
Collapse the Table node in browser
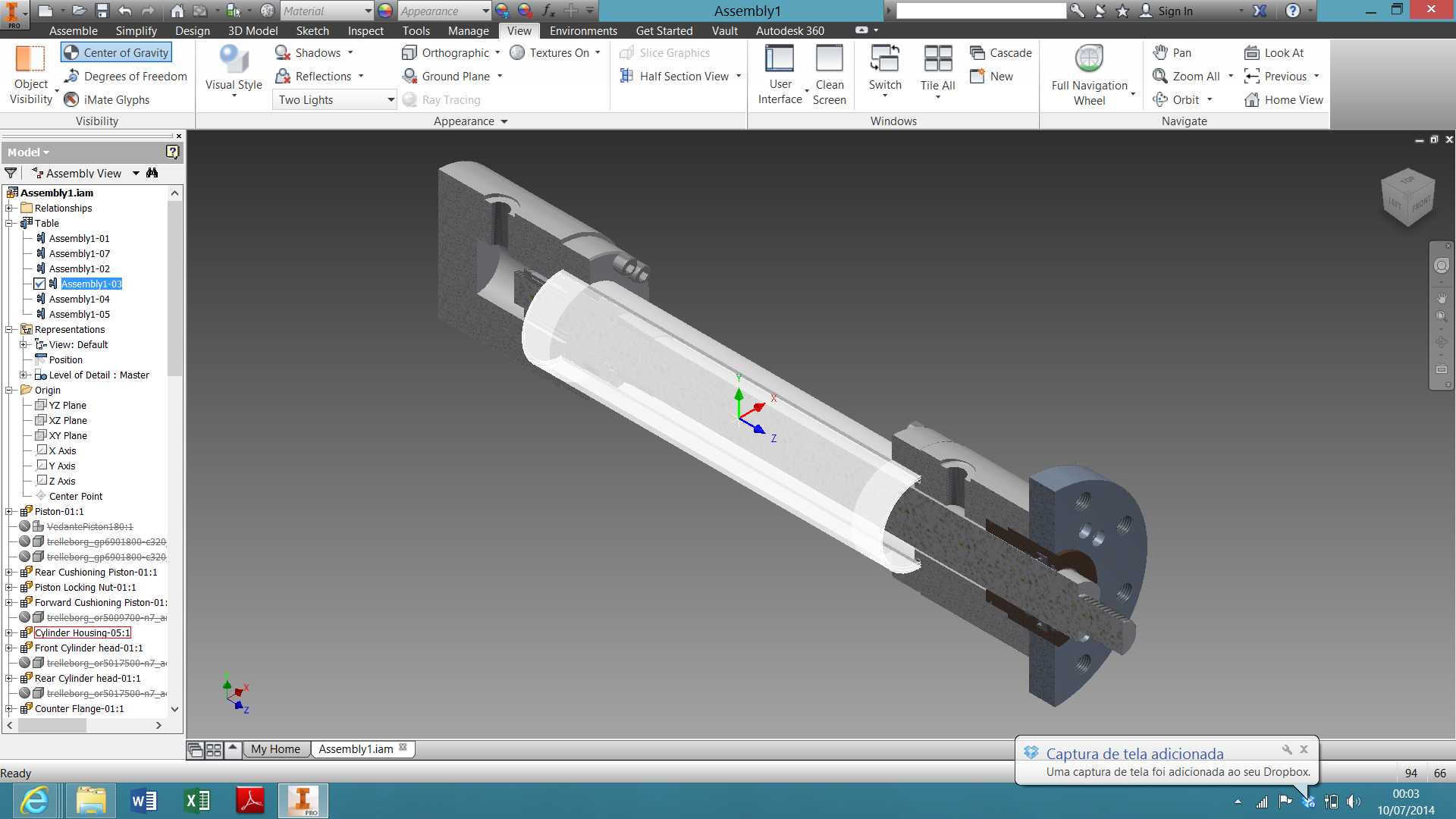click(x=9, y=223)
